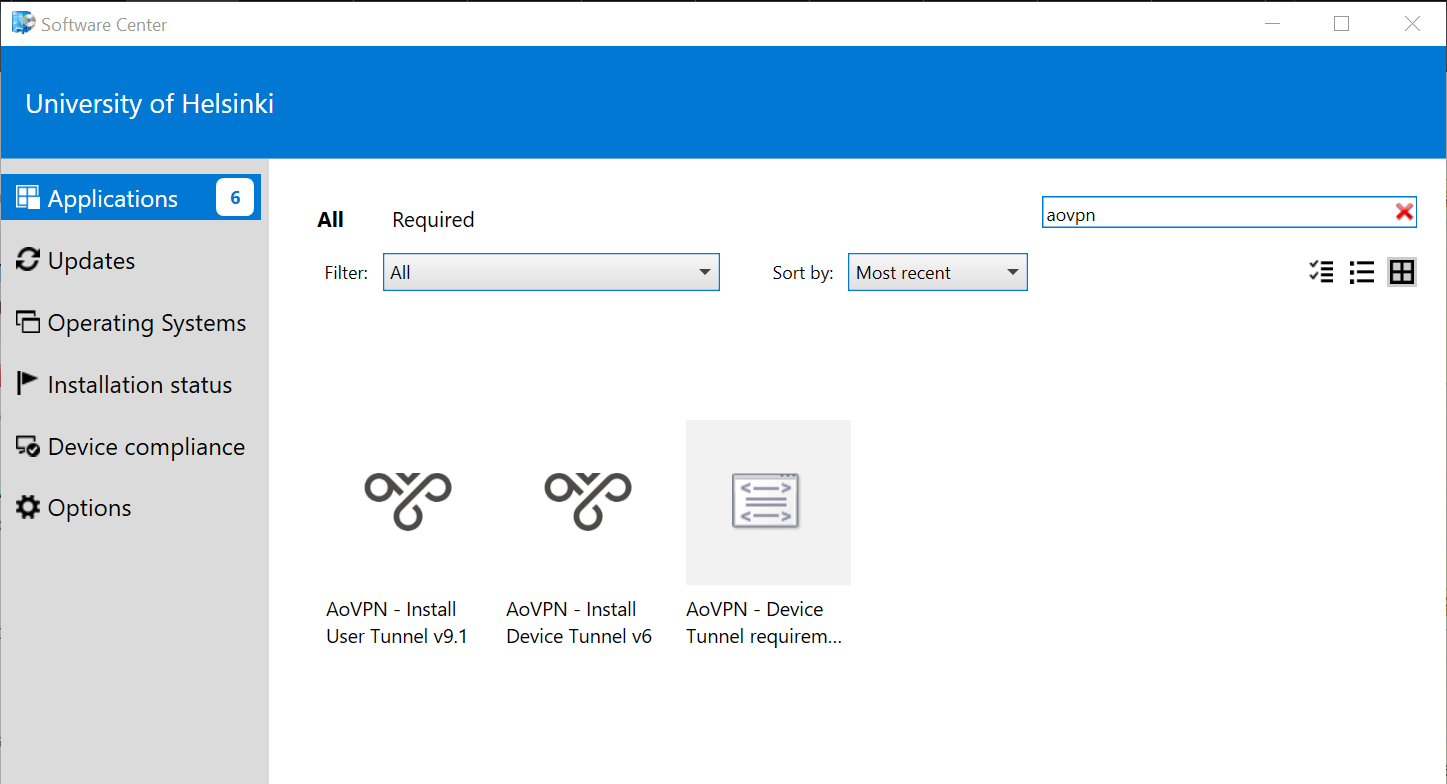Image resolution: width=1447 pixels, height=784 pixels.
Task: Select the text 'AoVPN - Device Tunnel requirem...'
Action: point(764,623)
